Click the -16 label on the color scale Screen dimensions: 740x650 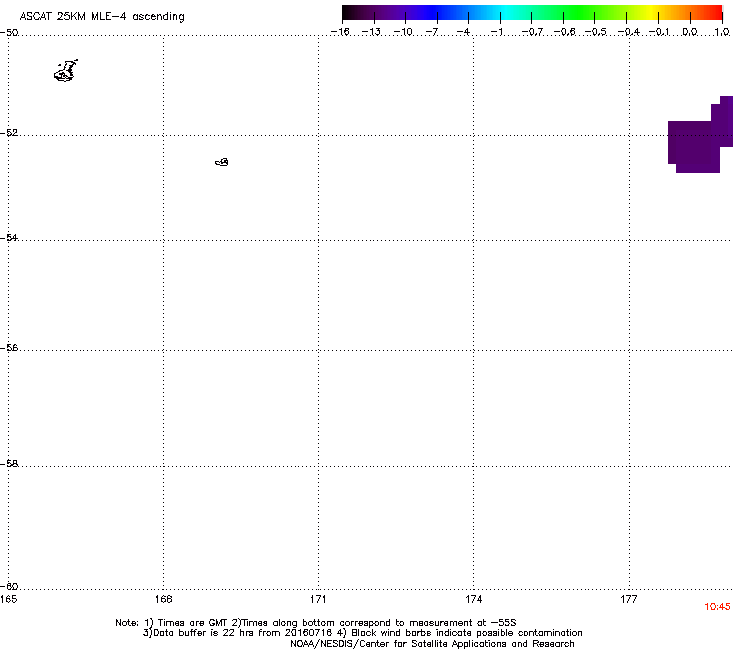(340, 32)
